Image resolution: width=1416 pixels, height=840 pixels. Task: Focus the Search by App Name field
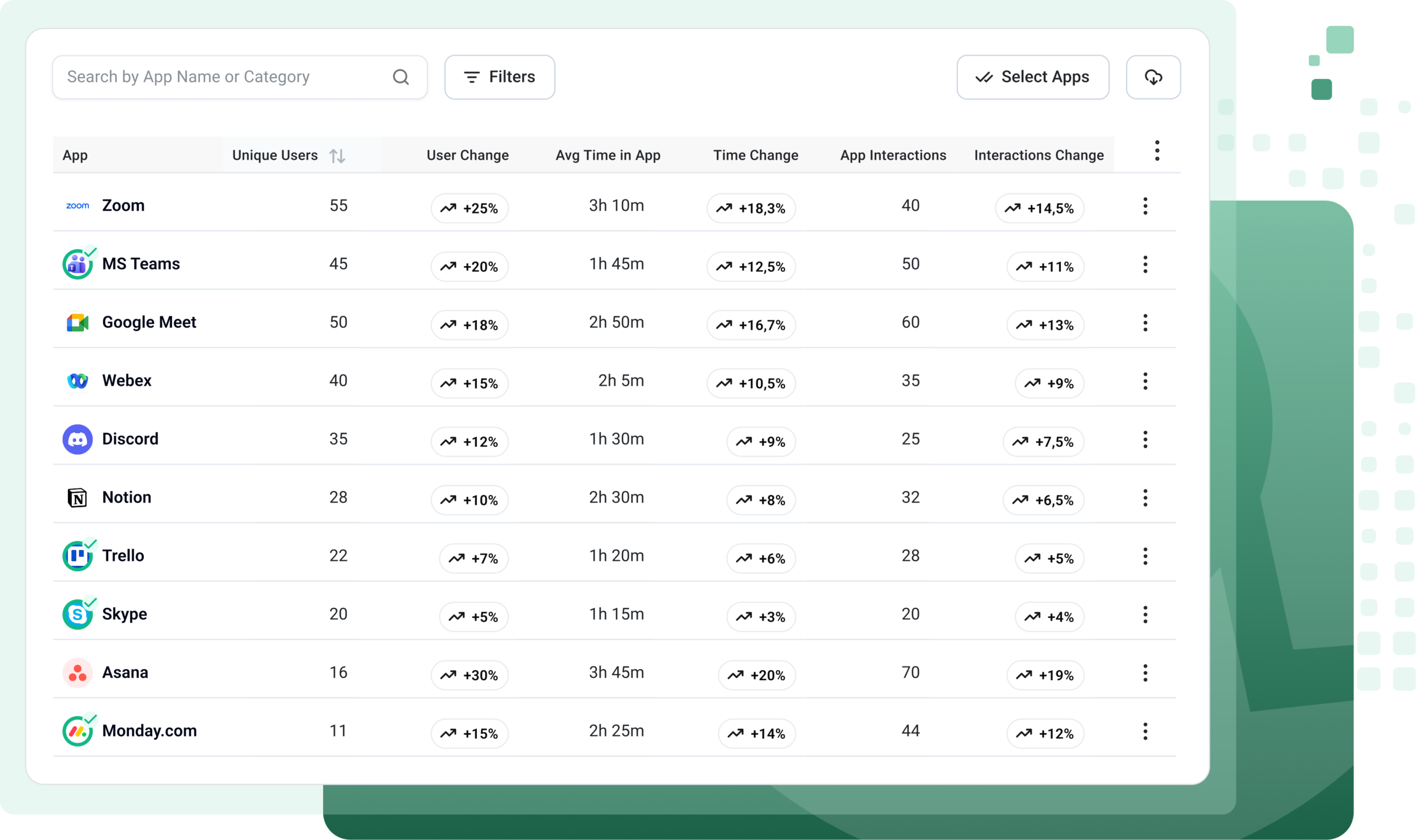pos(240,77)
